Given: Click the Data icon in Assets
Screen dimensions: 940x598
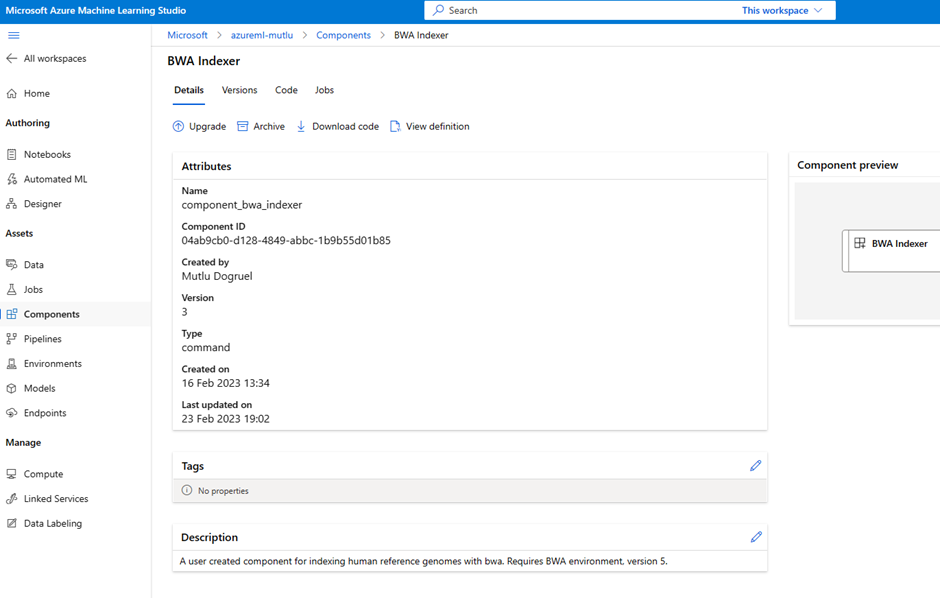Looking at the screenshot, I should pos(11,264).
